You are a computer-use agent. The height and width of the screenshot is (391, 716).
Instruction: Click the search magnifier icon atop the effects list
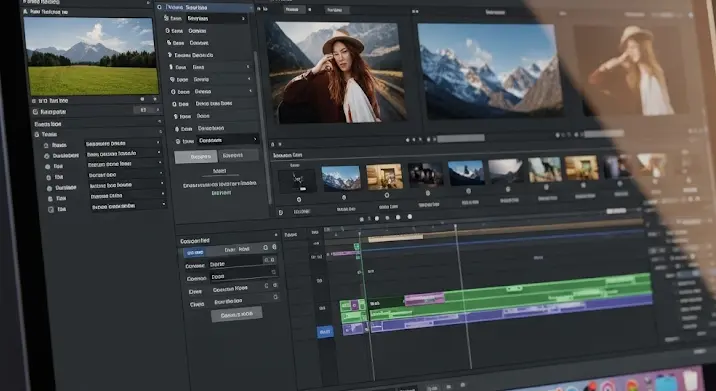coord(159,7)
